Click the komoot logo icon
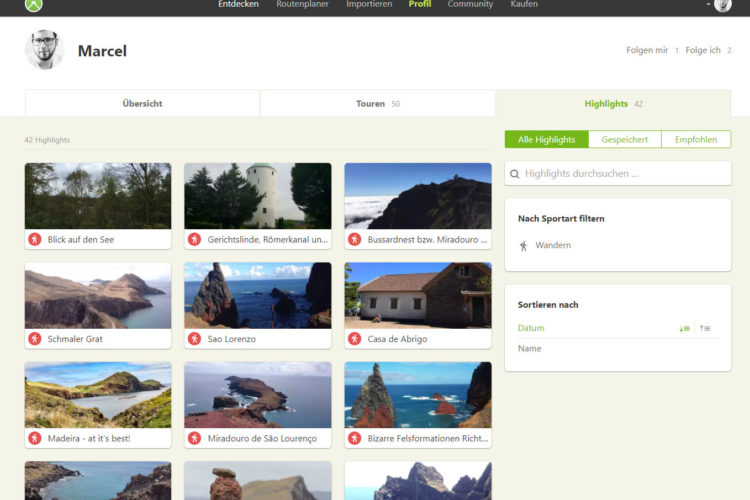750x500 pixels. click(33, 4)
